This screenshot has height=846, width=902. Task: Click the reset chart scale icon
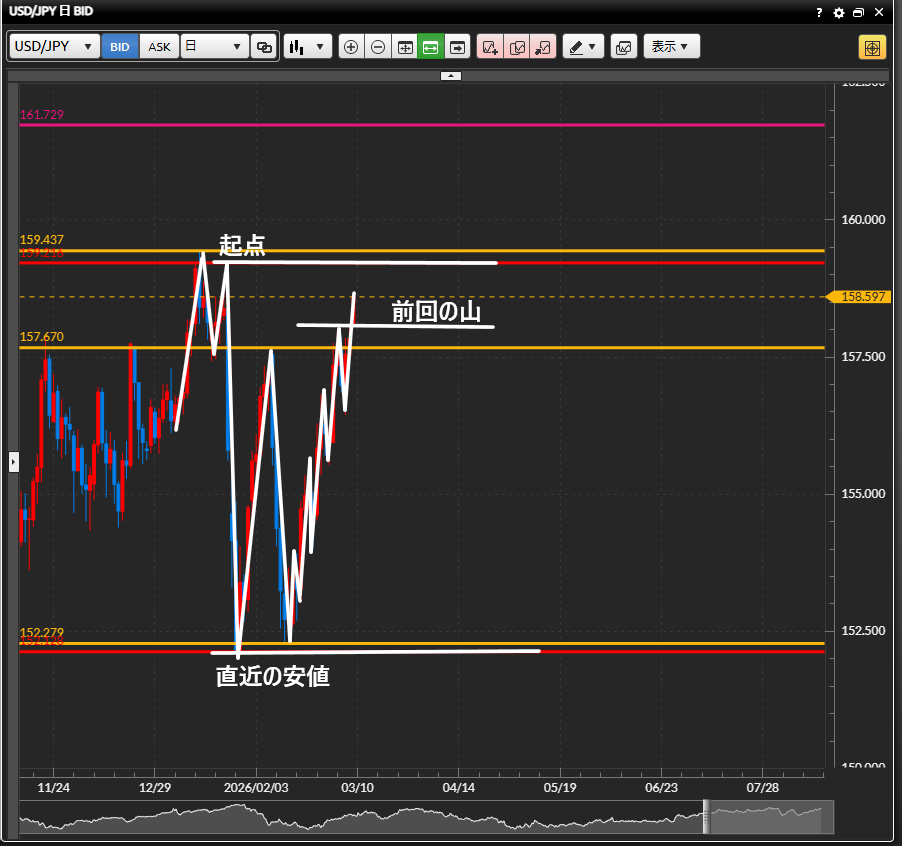(405, 47)
